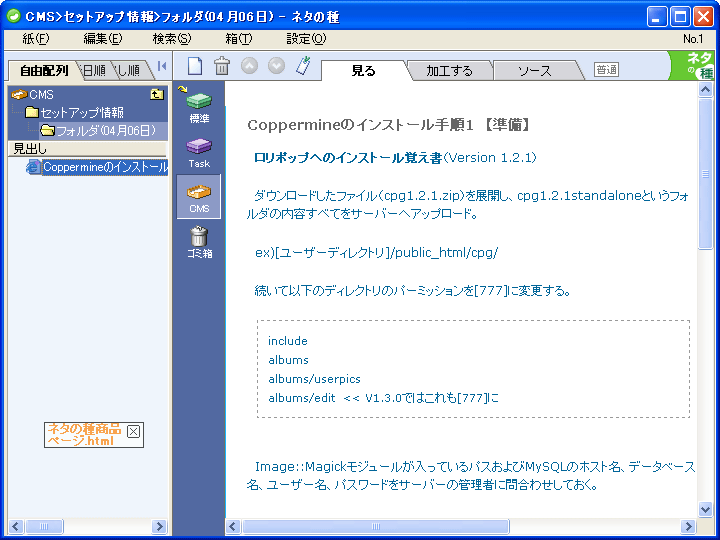Click the ネタの種 logo at top right
This screenshot has height=540, width=720.
(x=693, y=66)
